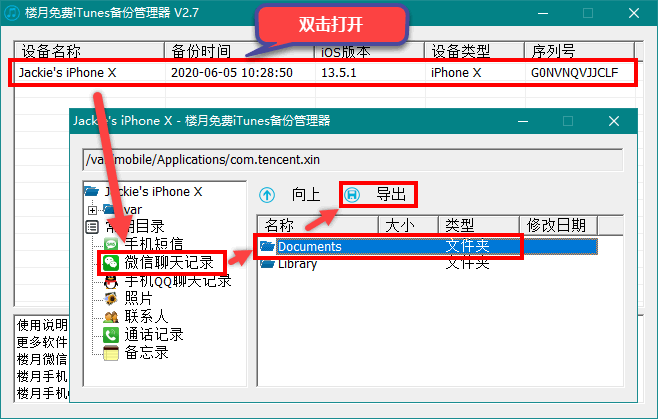Click the 手机短信 SMS icon
The image size is (658, 419).
(x=111, y=244)
